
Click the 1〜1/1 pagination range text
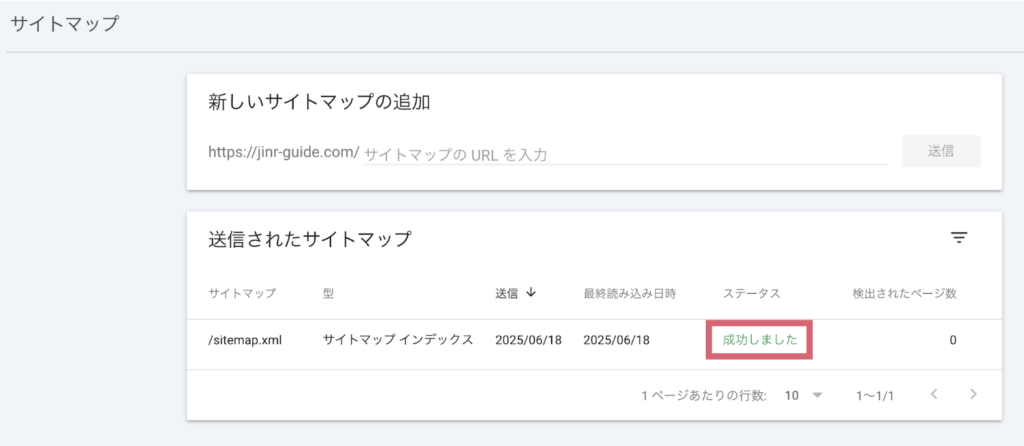875,395
